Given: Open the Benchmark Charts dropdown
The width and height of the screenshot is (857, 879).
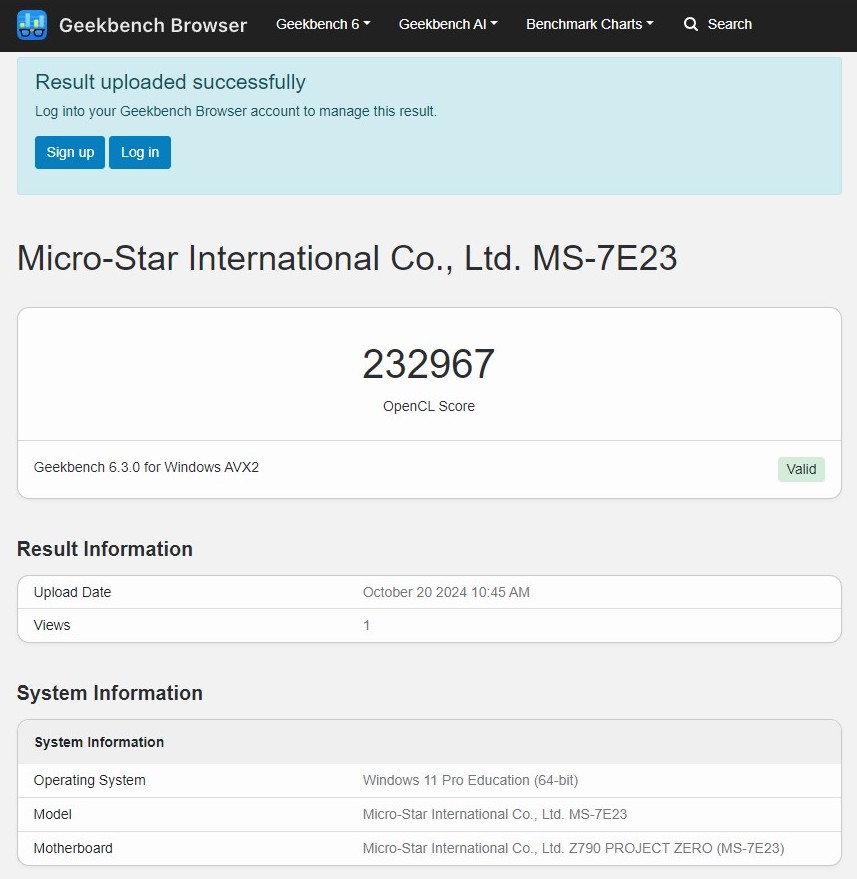Looking at the screenshot, I should click(590, 24).
